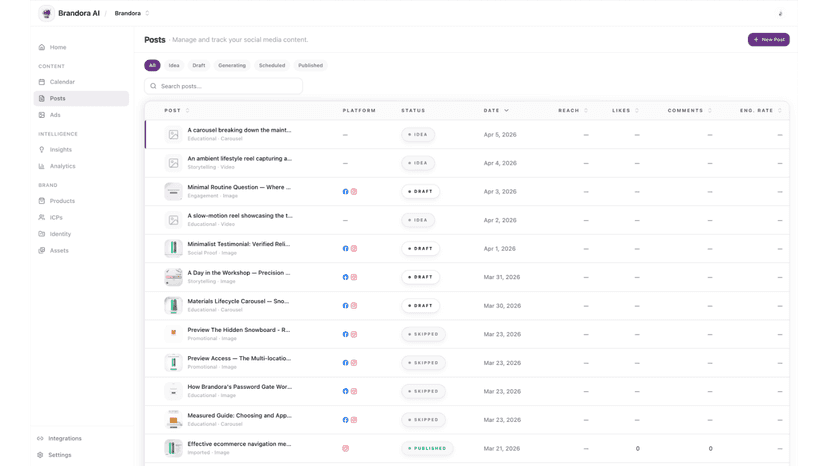The height and width of the screenshot is (466, 828).
Task: Select the All filter pill
Action: click(x=152, y=66)
